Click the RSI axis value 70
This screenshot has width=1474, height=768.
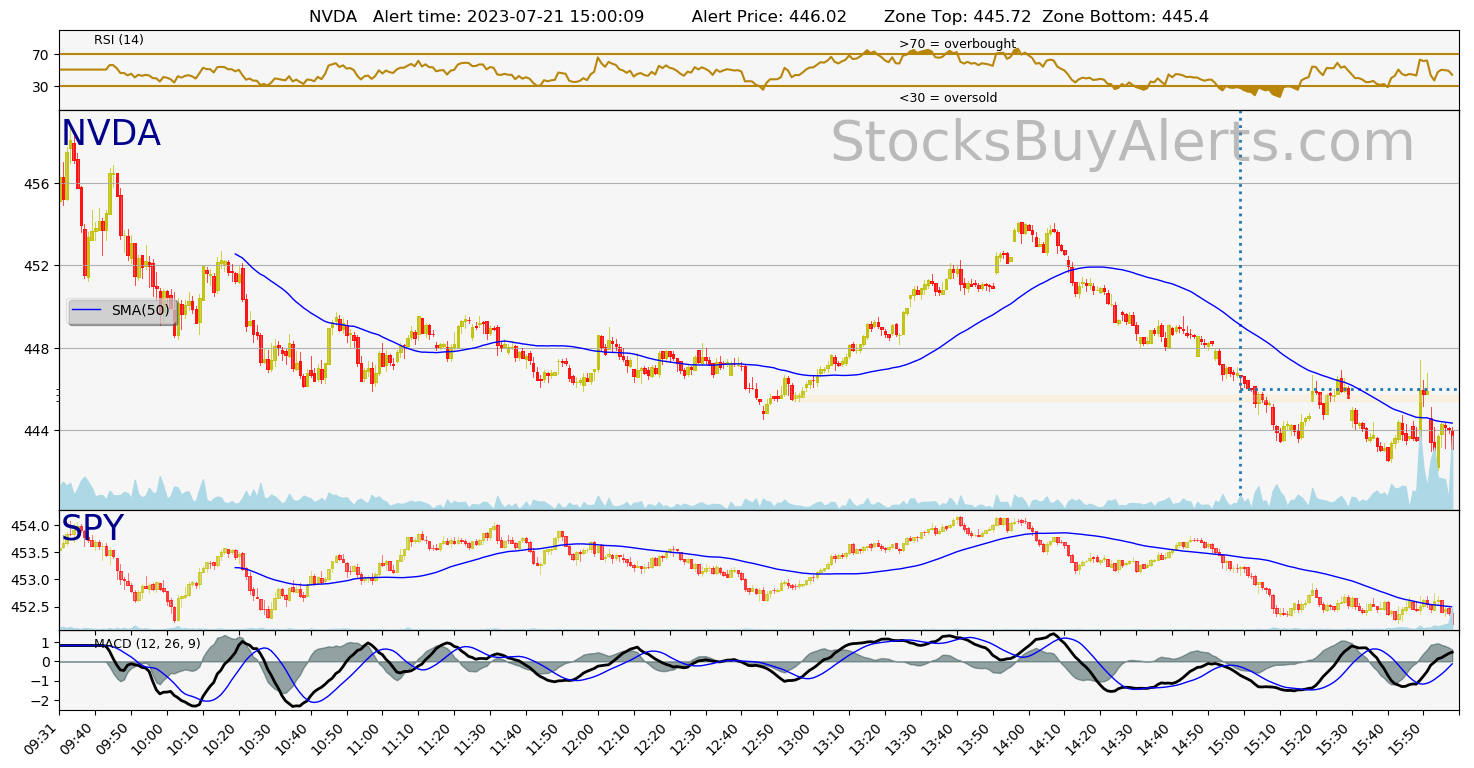pyautogui.click(x=40, y=55)
